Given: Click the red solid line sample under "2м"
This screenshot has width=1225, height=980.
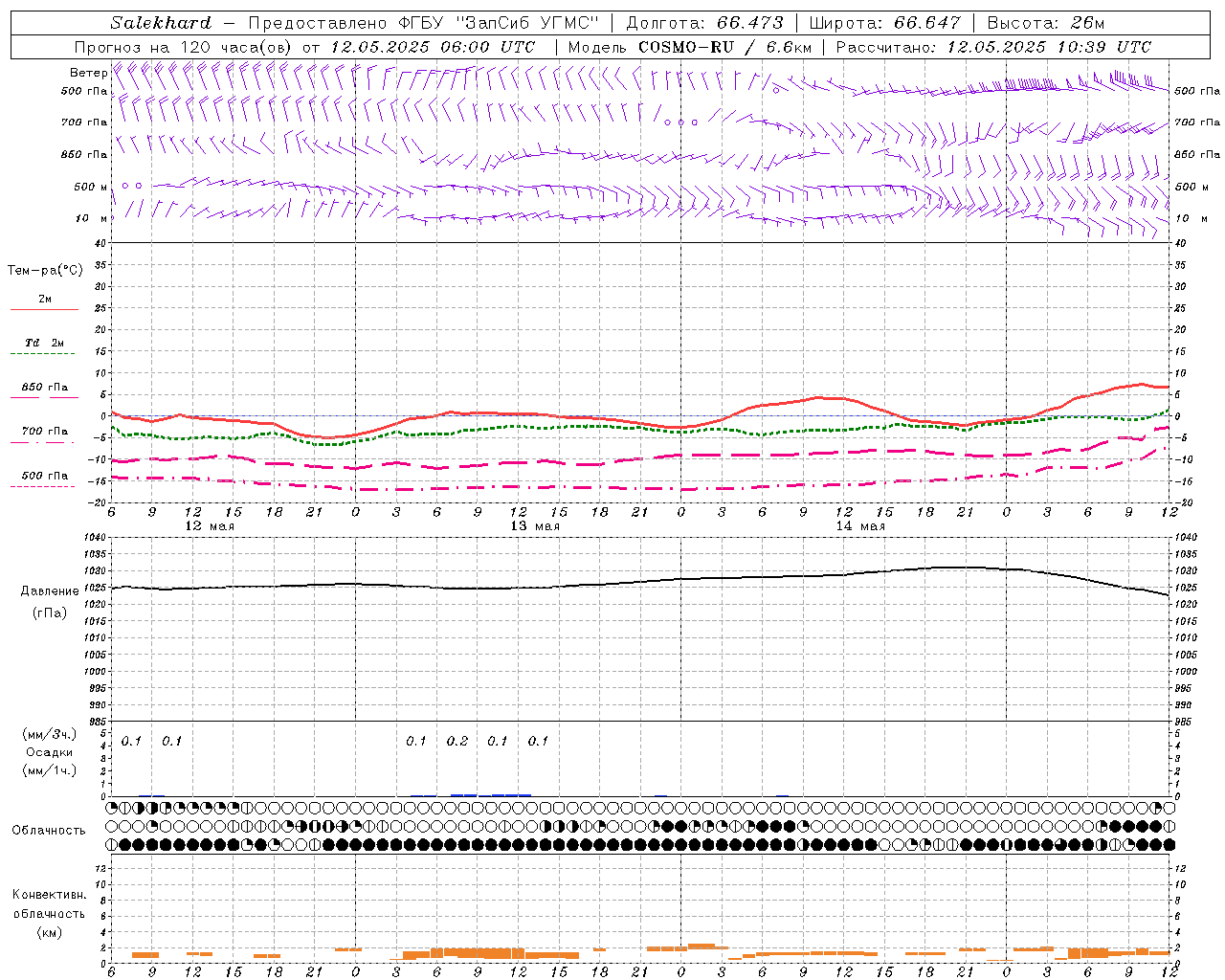Looking at the screenshot, I should pyautogui.click(x=44, y=309).
